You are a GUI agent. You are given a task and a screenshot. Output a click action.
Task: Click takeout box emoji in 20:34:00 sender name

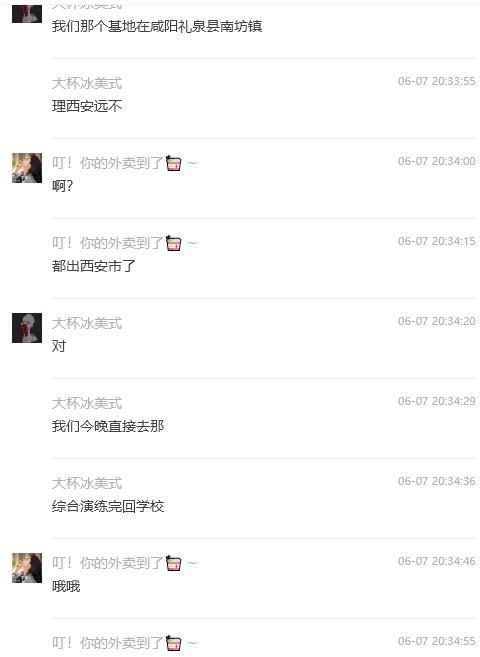173,163
